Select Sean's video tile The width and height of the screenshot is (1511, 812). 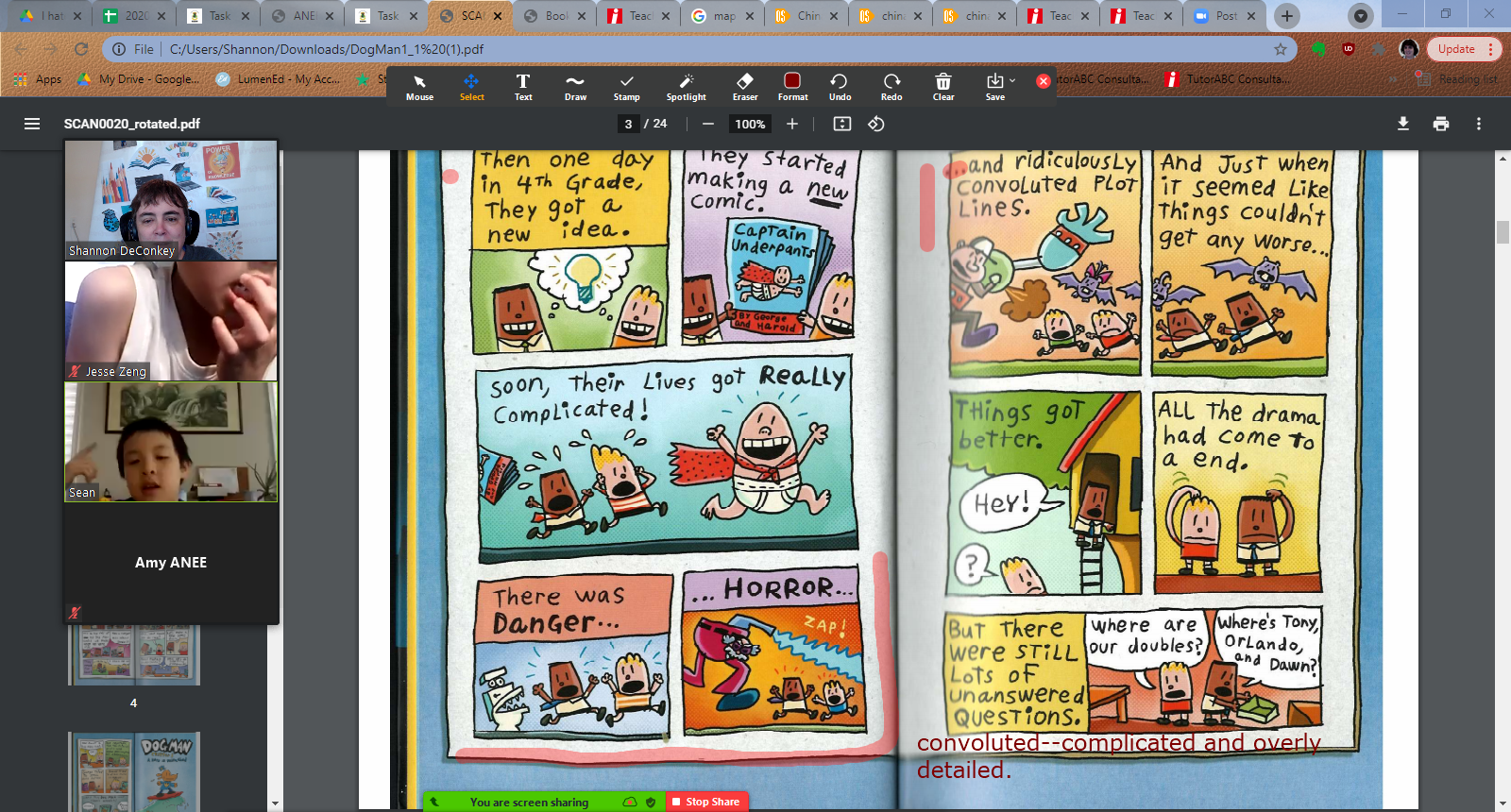171,442
